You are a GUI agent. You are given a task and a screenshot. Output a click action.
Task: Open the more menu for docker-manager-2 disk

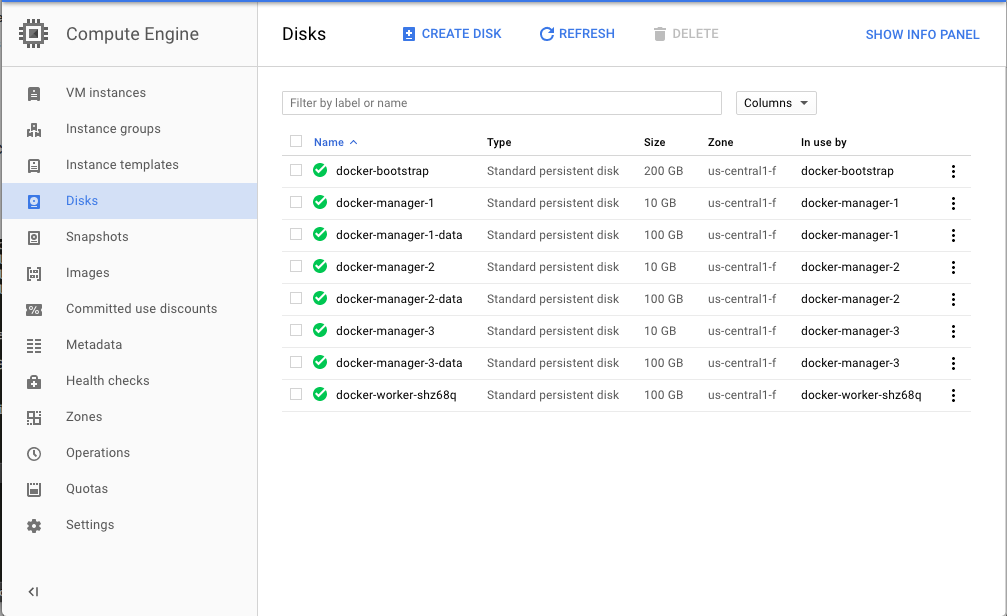point(953,267)
